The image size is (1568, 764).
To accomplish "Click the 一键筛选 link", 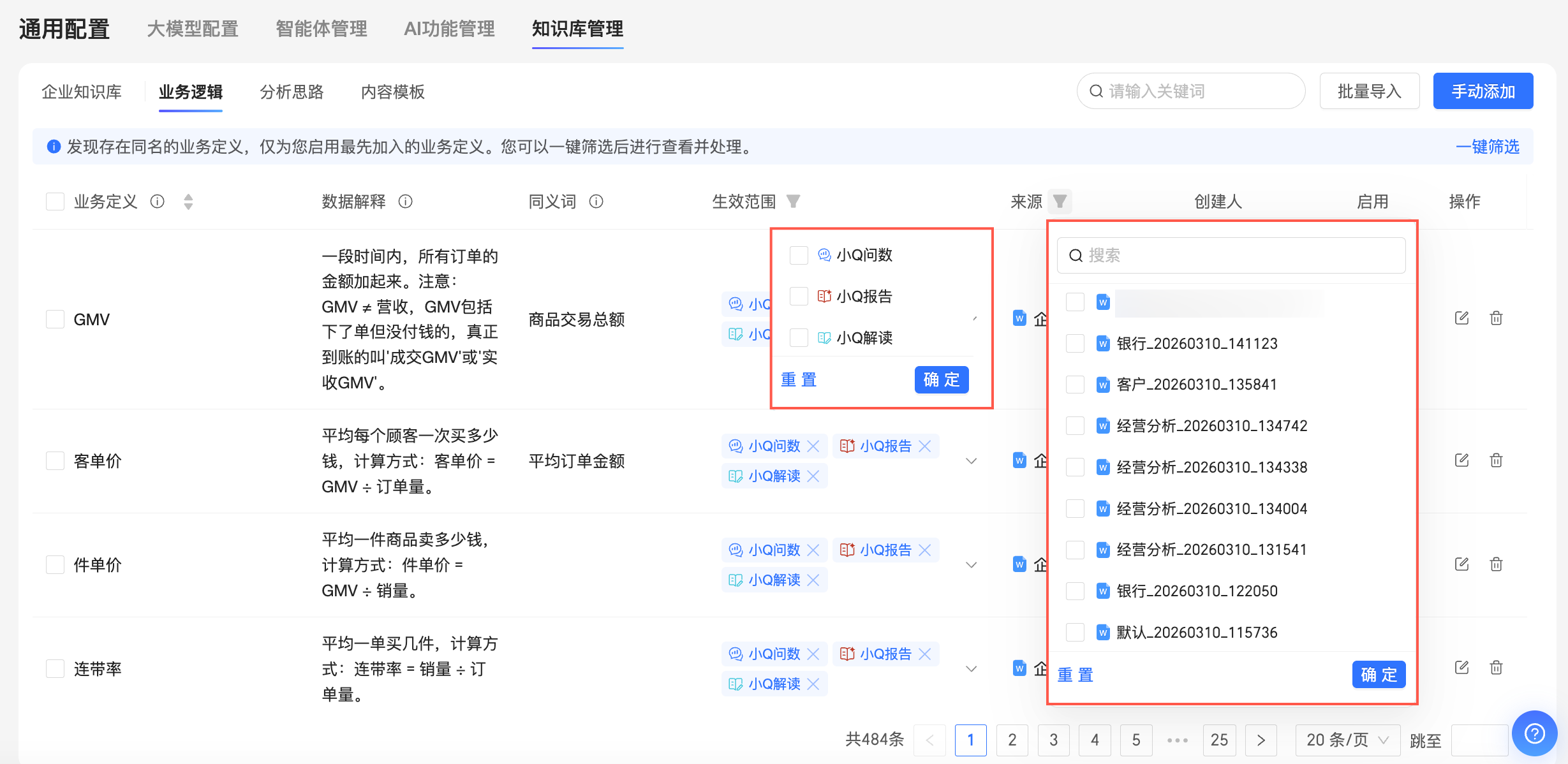I will pyautogui.click(x=1487, y=147).
